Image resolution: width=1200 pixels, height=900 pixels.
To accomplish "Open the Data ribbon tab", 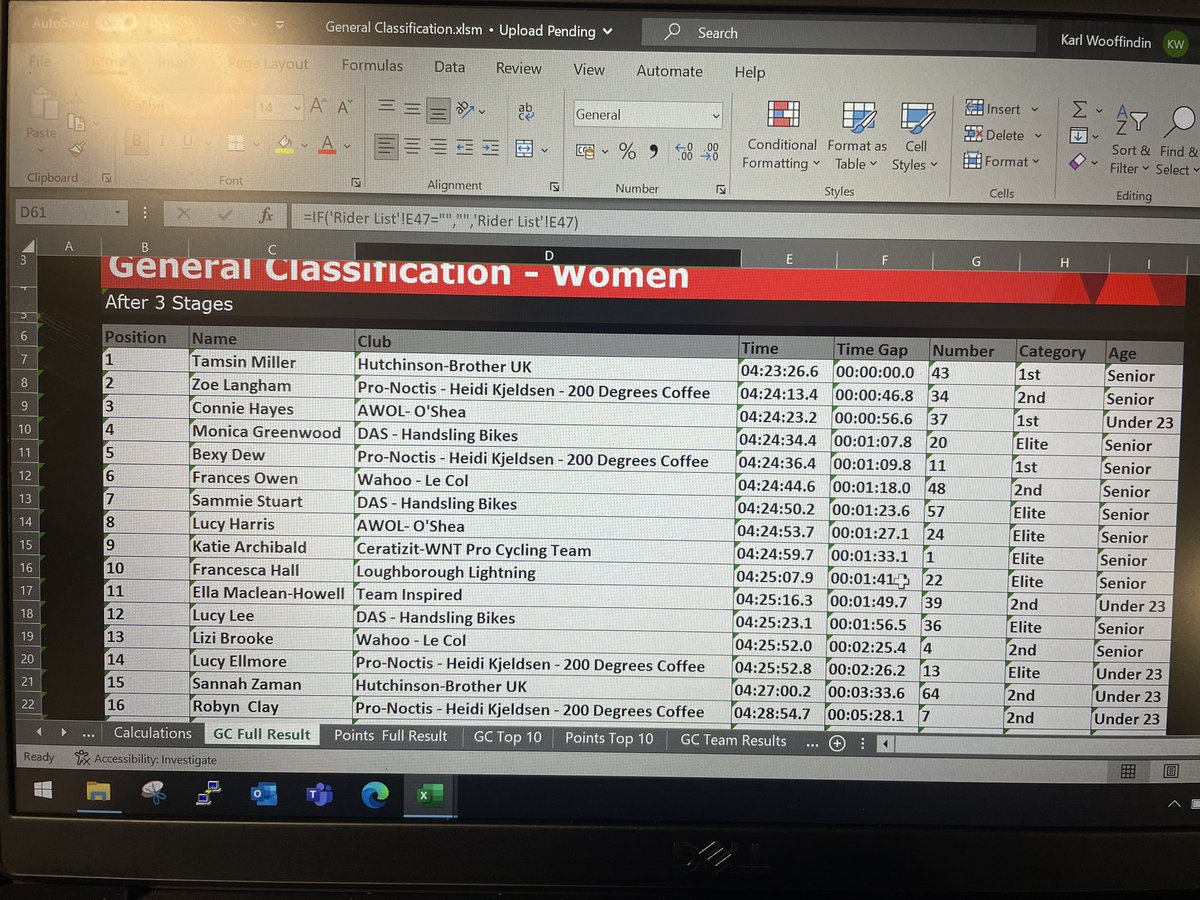I will click(449, 67).
